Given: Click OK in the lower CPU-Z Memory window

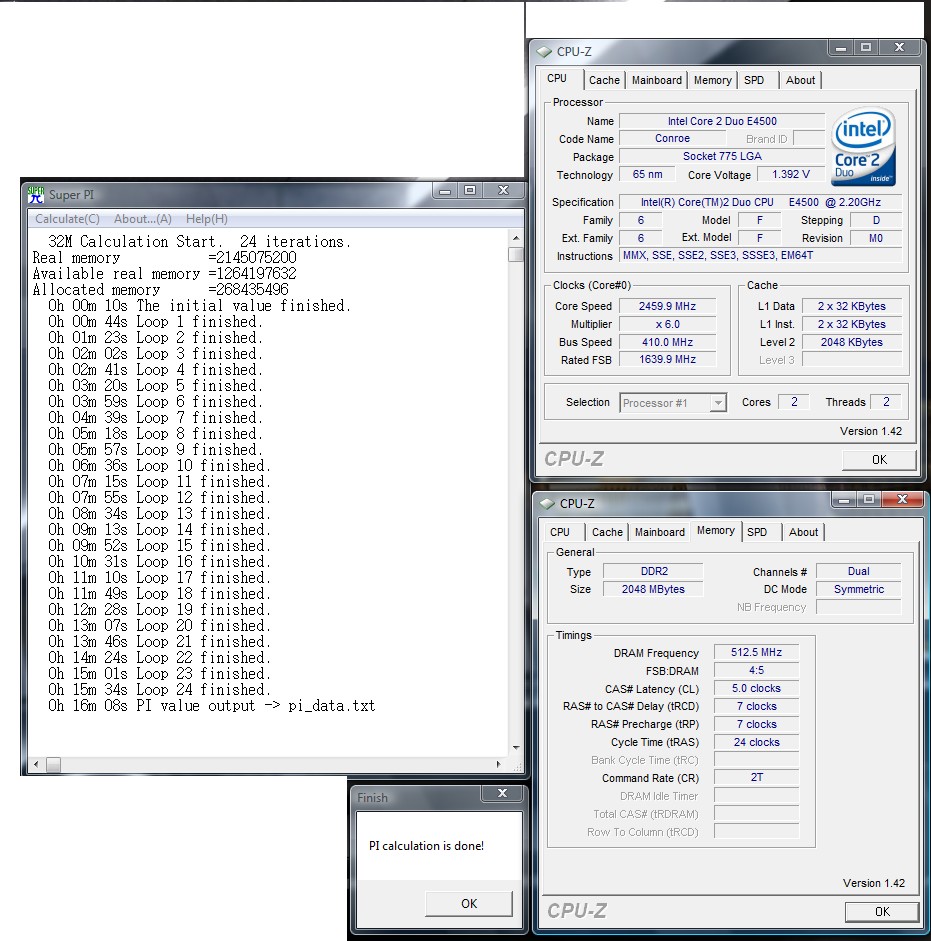Looking at the screenshot, I should (x=882, y=912).
